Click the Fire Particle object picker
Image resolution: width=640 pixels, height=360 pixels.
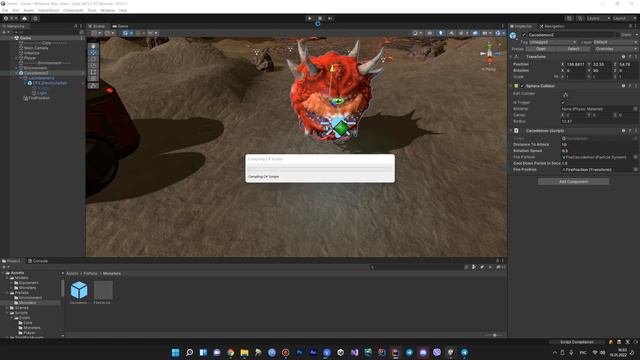635,157
